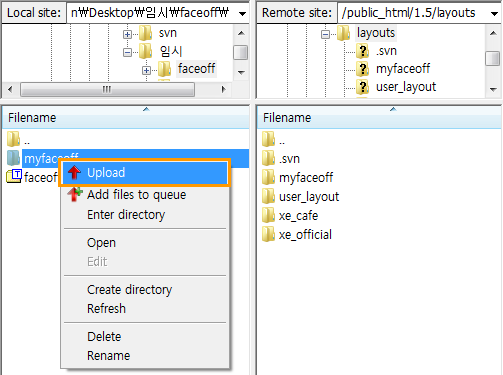Click the remote parent directory folder icon

268,139
